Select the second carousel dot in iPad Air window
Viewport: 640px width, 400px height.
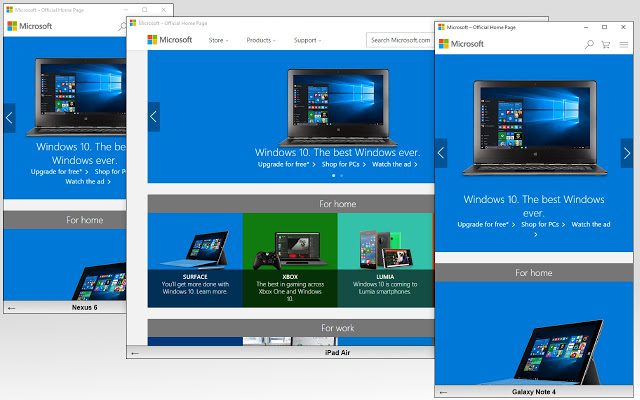click(342, 176)
